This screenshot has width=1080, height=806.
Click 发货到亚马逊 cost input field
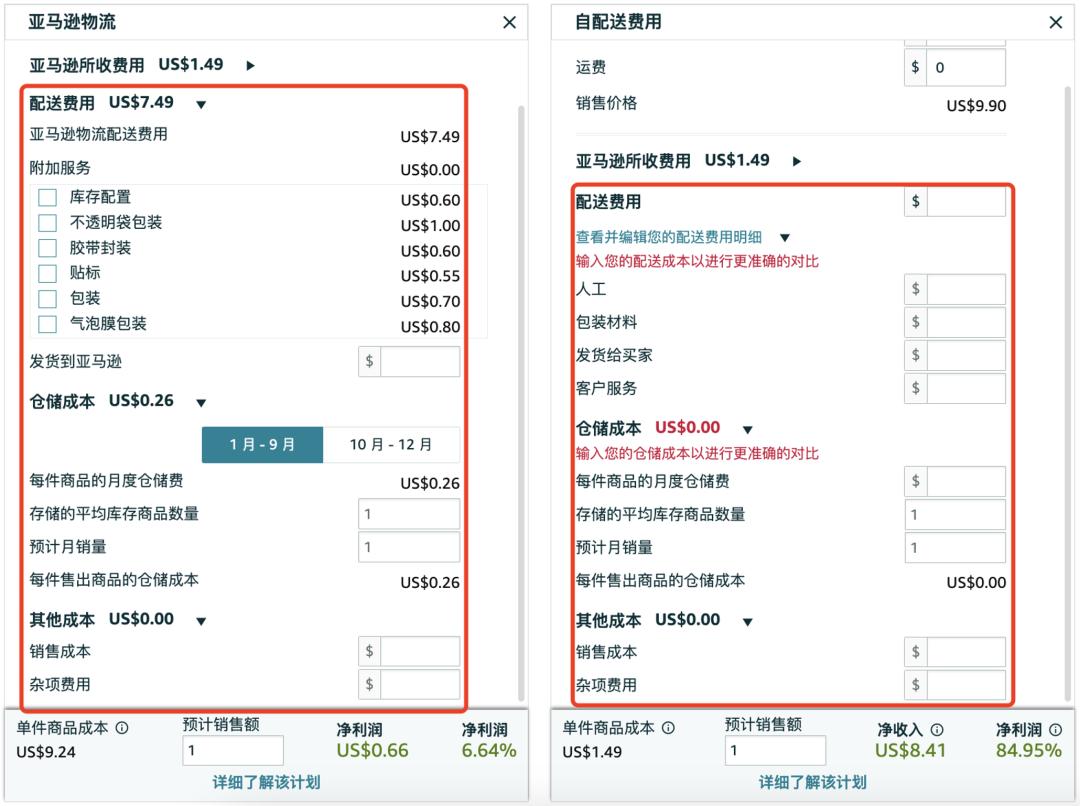tap(420, 361)
